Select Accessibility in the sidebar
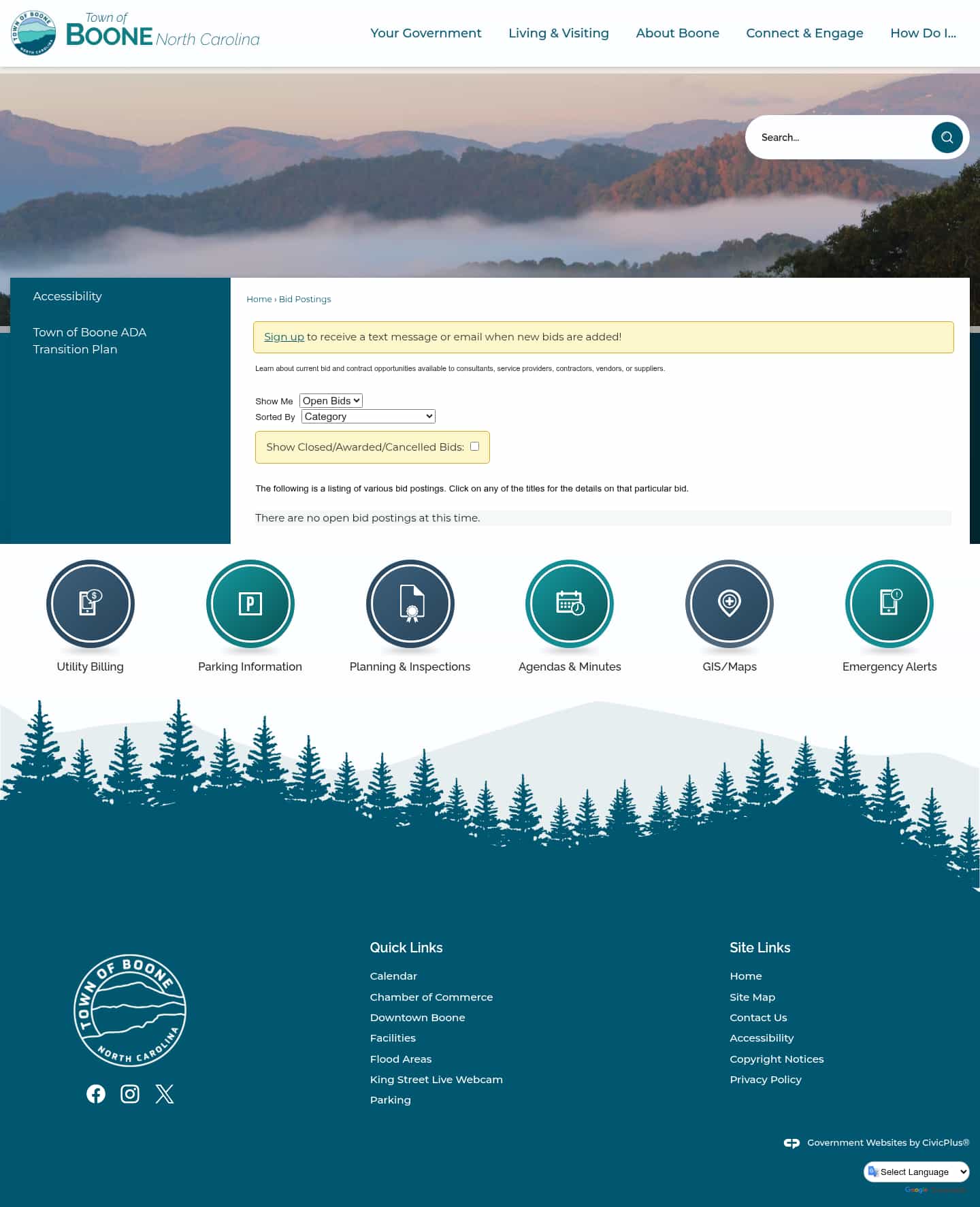Viewport: 980px width, 1207px height. click(x=67, y=296)
